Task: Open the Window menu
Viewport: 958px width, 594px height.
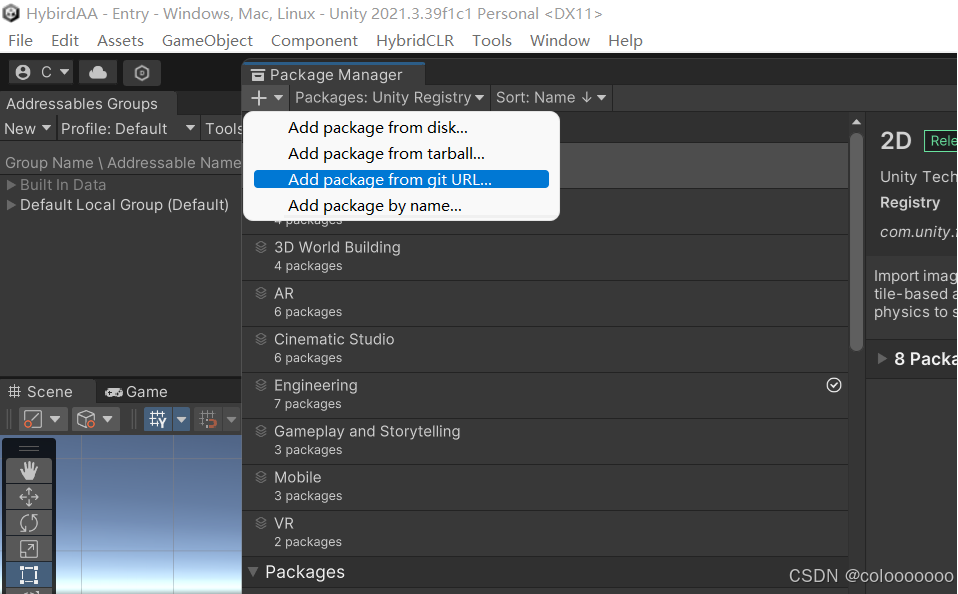Action: pos(560,40)
